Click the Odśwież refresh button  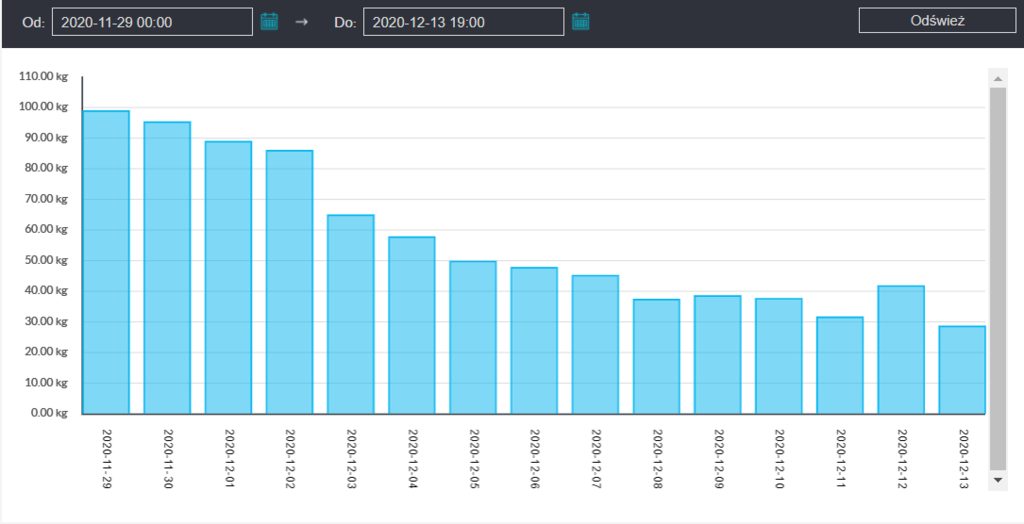[937, 21]
